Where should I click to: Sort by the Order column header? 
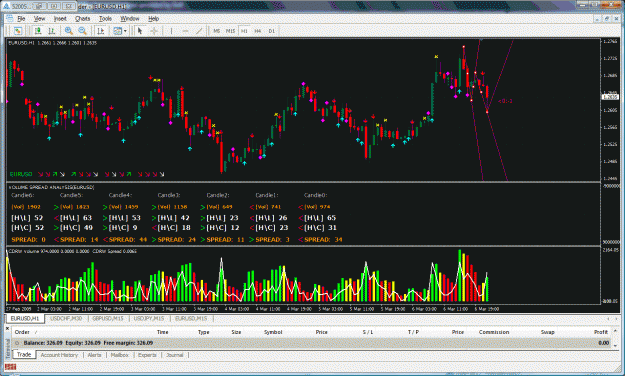(22, 332)
